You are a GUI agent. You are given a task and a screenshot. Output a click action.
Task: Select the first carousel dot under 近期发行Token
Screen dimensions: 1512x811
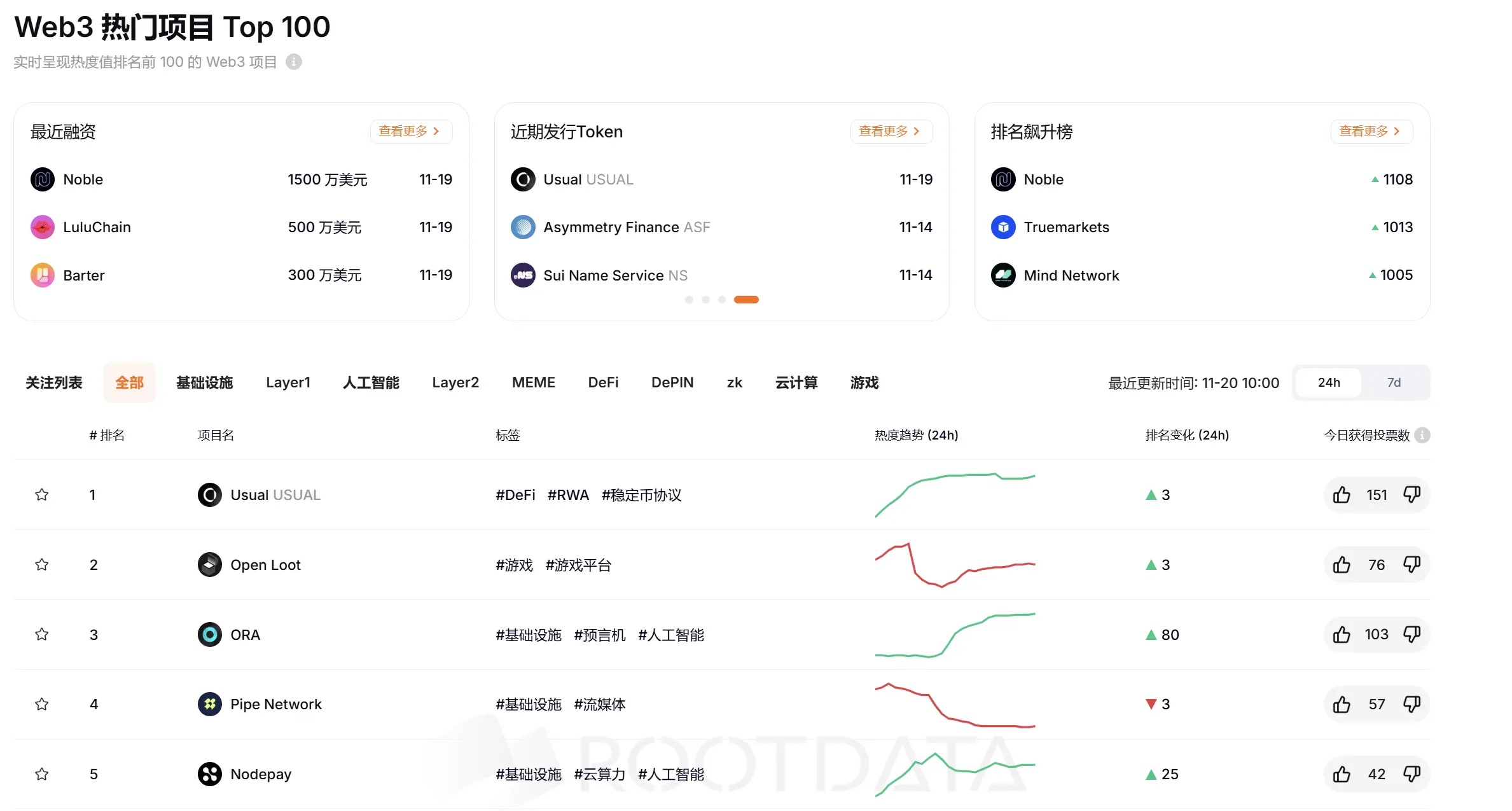click(689, 300)
